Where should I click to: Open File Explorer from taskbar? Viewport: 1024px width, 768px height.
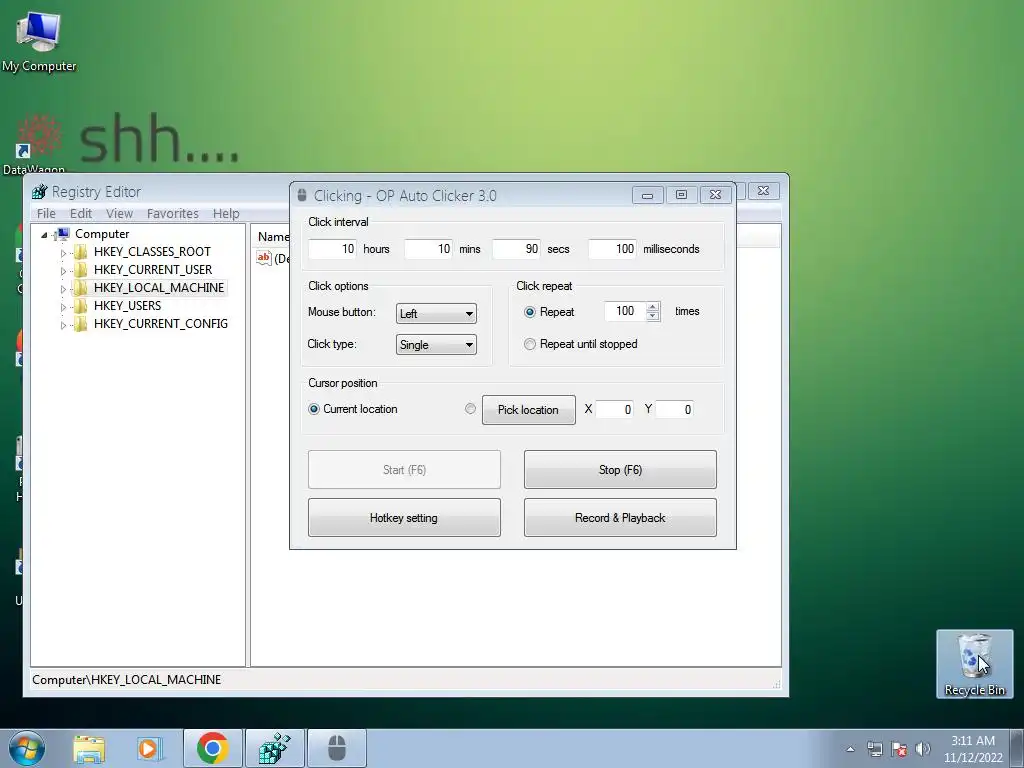89,748
